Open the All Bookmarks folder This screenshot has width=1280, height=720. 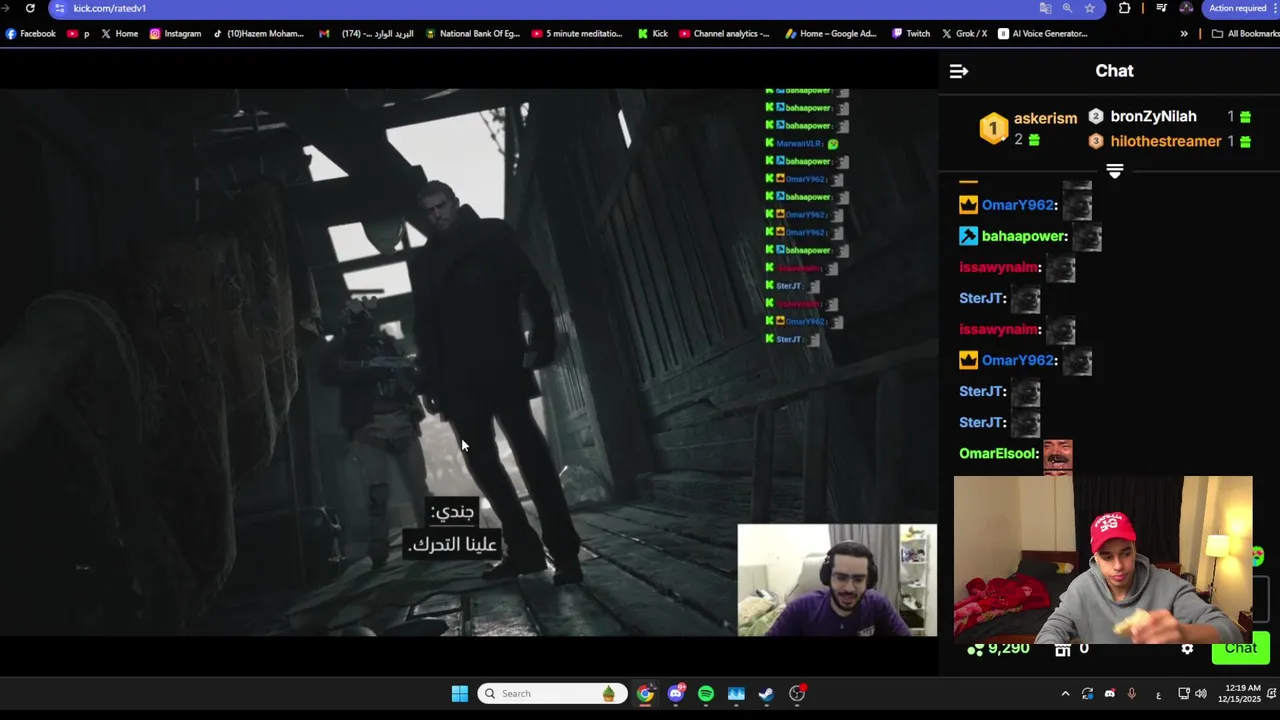point(1245,33)
